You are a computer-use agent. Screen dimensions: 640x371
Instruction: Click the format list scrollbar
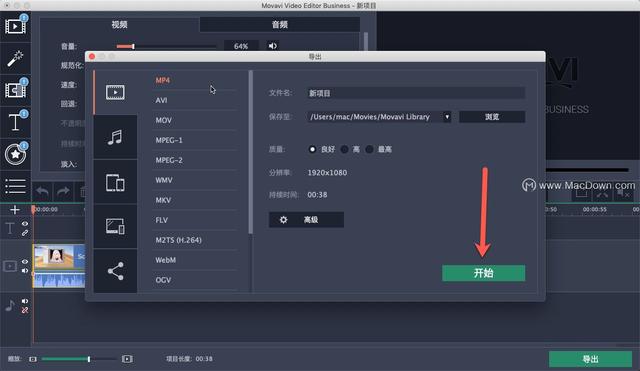[x=251, y=152]
